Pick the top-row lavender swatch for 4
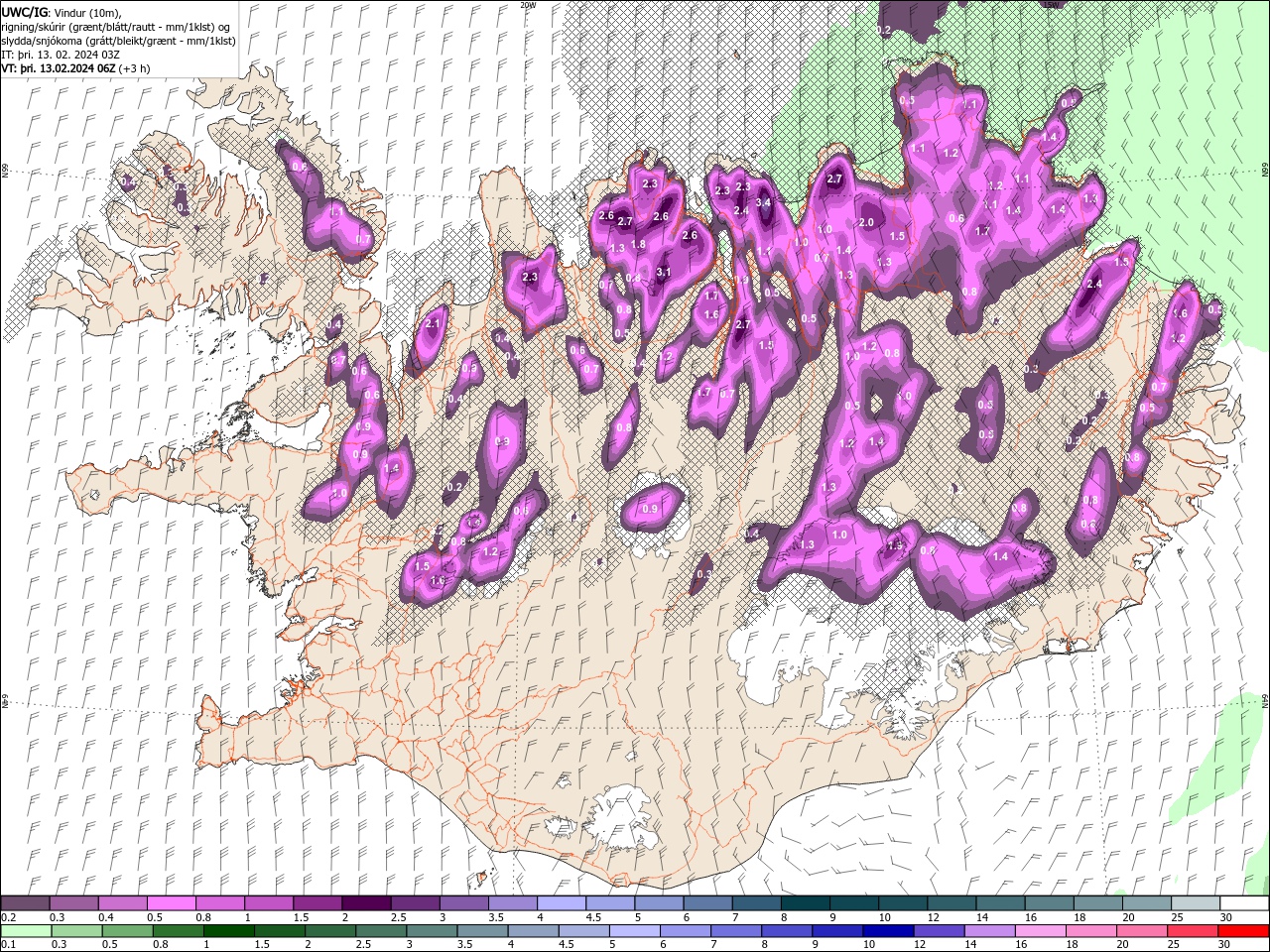Screen dimensions: 1270x952 [x=560, y=903]
